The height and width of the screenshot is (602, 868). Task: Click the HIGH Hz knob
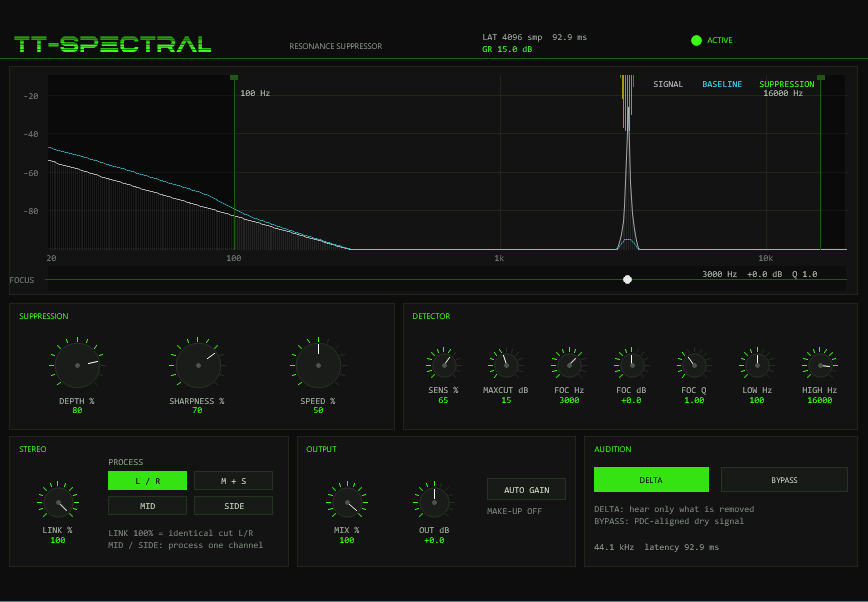820,366
